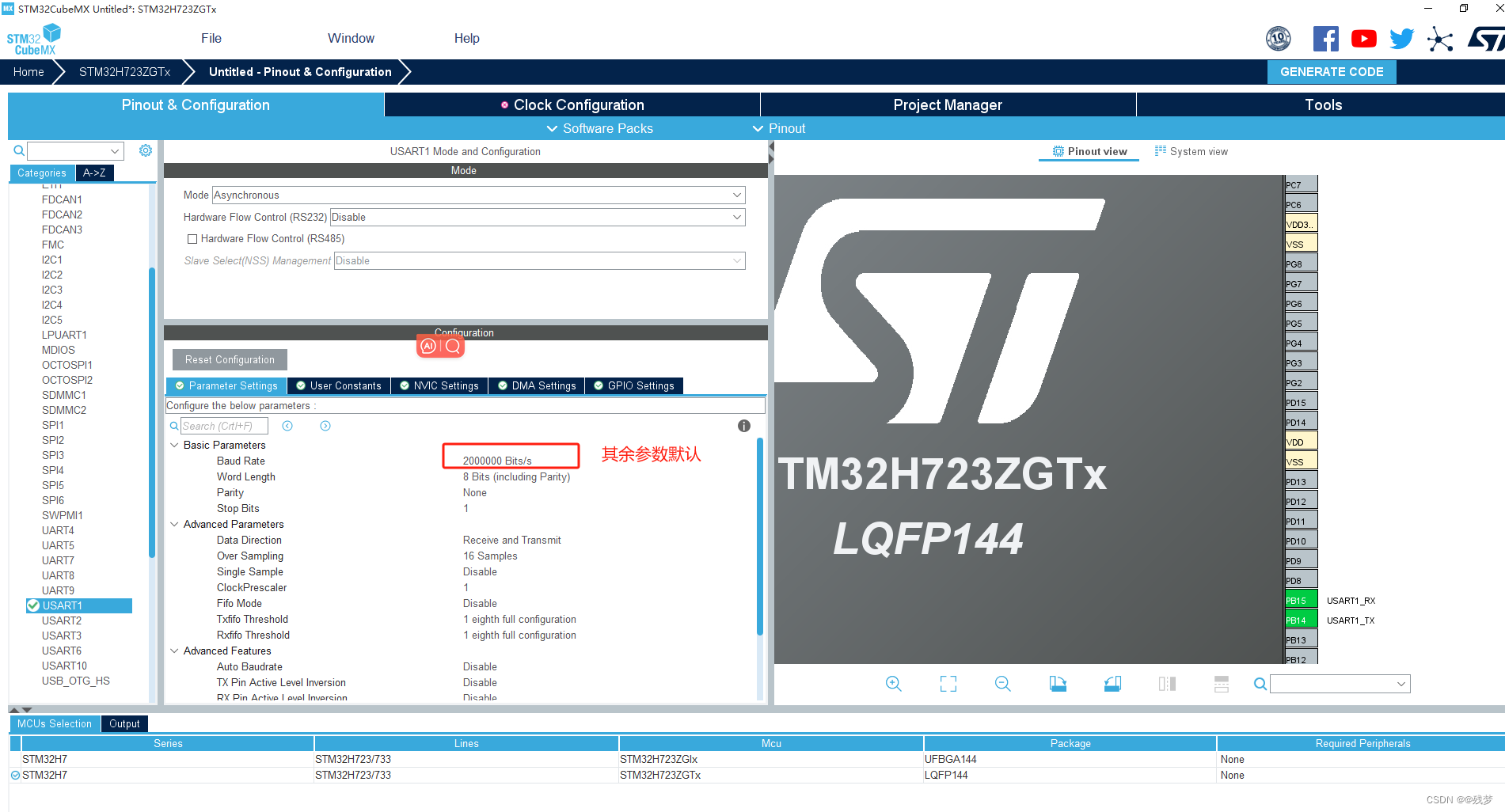Switch to the A->Z list tab
The image size is (1505, 812).
(x=94, y=173)
